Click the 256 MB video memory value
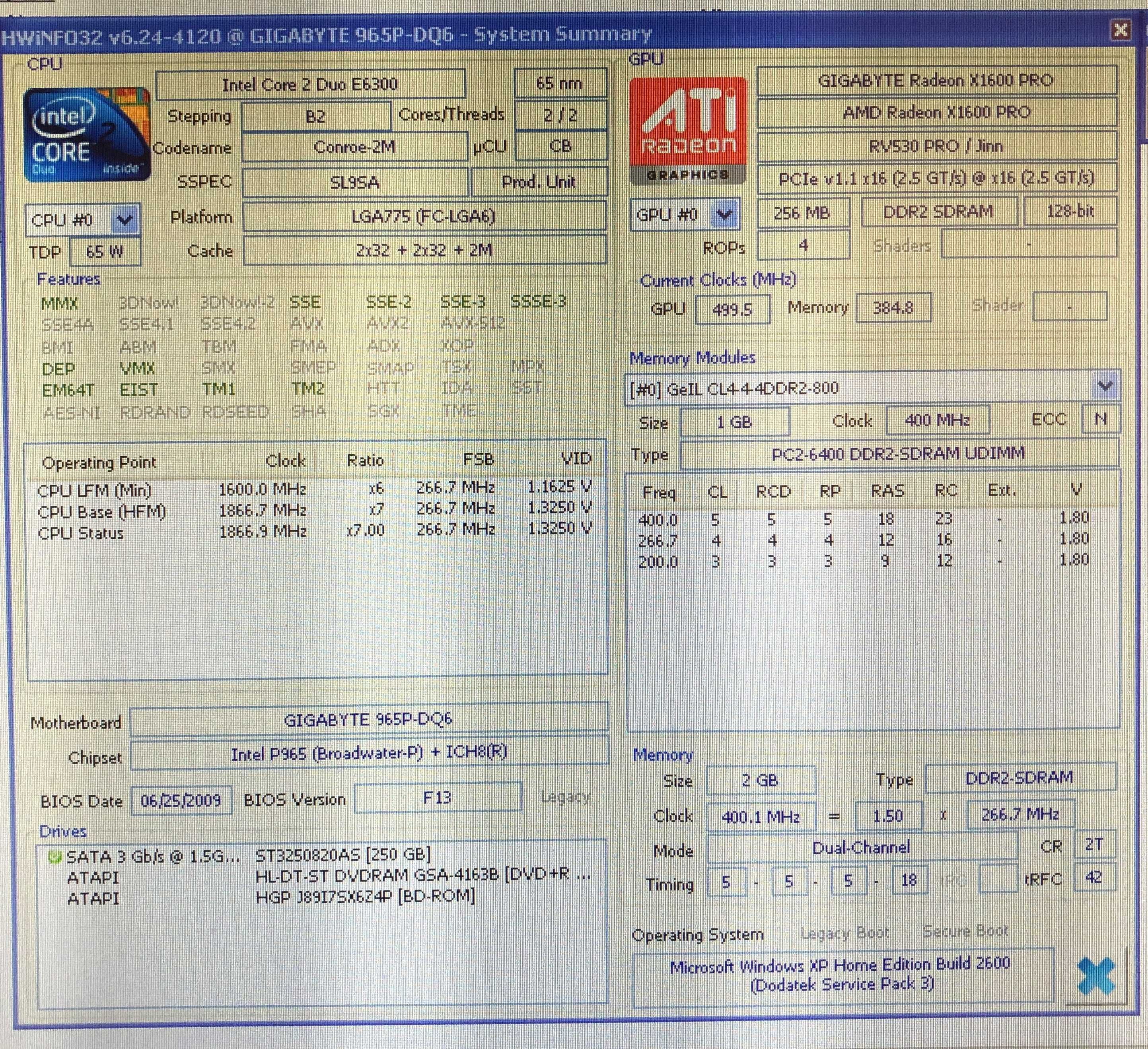This screenshot has width=1148, height=1049. [803, 213]
